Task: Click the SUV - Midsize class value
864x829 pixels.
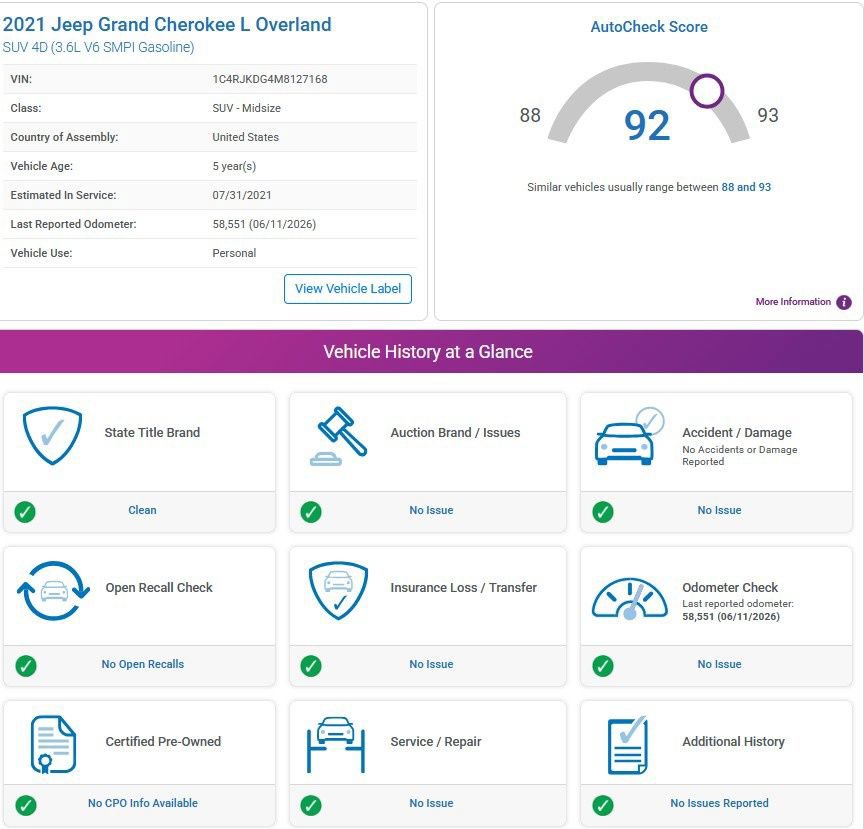Action: pyautogui.click(x=246, y=109)
